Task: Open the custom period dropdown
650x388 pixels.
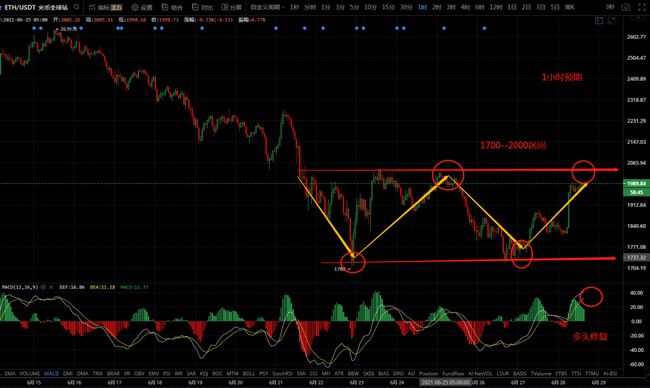Action: coord(267,7)
